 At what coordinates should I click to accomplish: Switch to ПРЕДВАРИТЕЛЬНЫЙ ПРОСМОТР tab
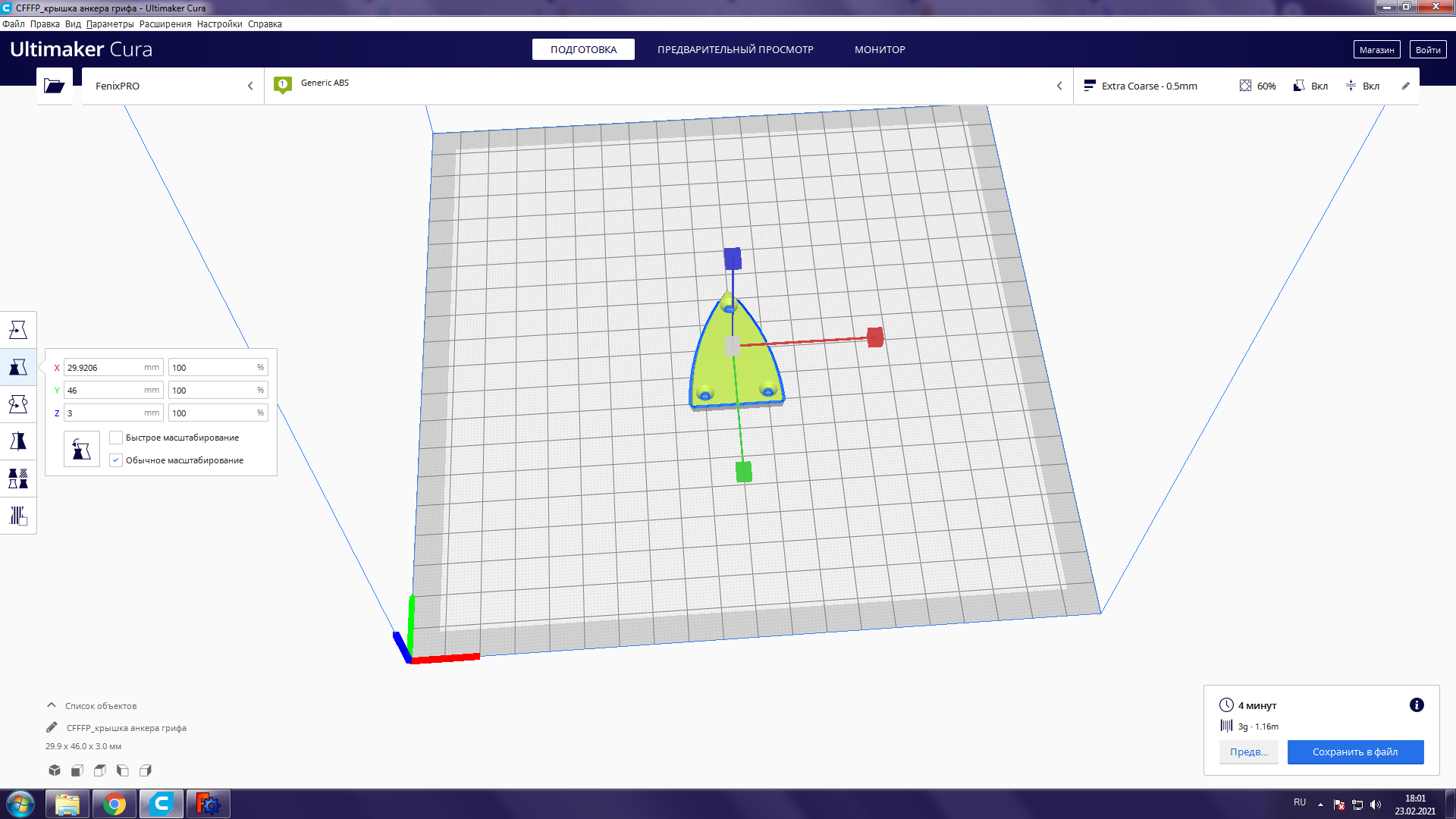(x=735, y=49)
